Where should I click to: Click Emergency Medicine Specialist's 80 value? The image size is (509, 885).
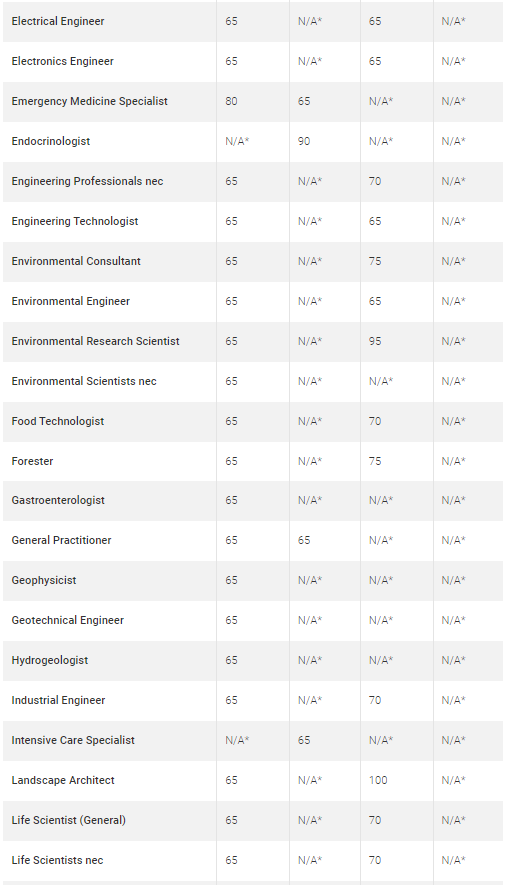[231, 102]
